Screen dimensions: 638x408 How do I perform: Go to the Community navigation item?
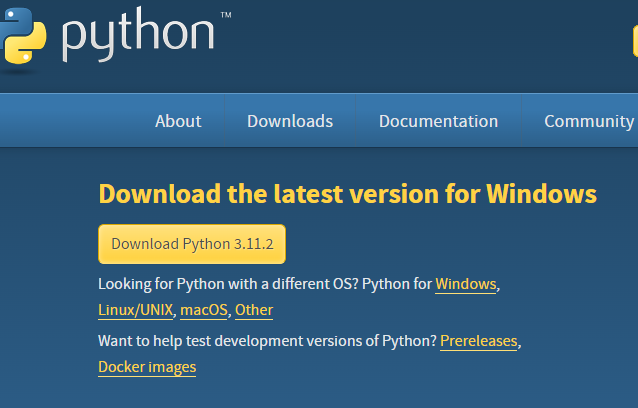pos(588,121)
